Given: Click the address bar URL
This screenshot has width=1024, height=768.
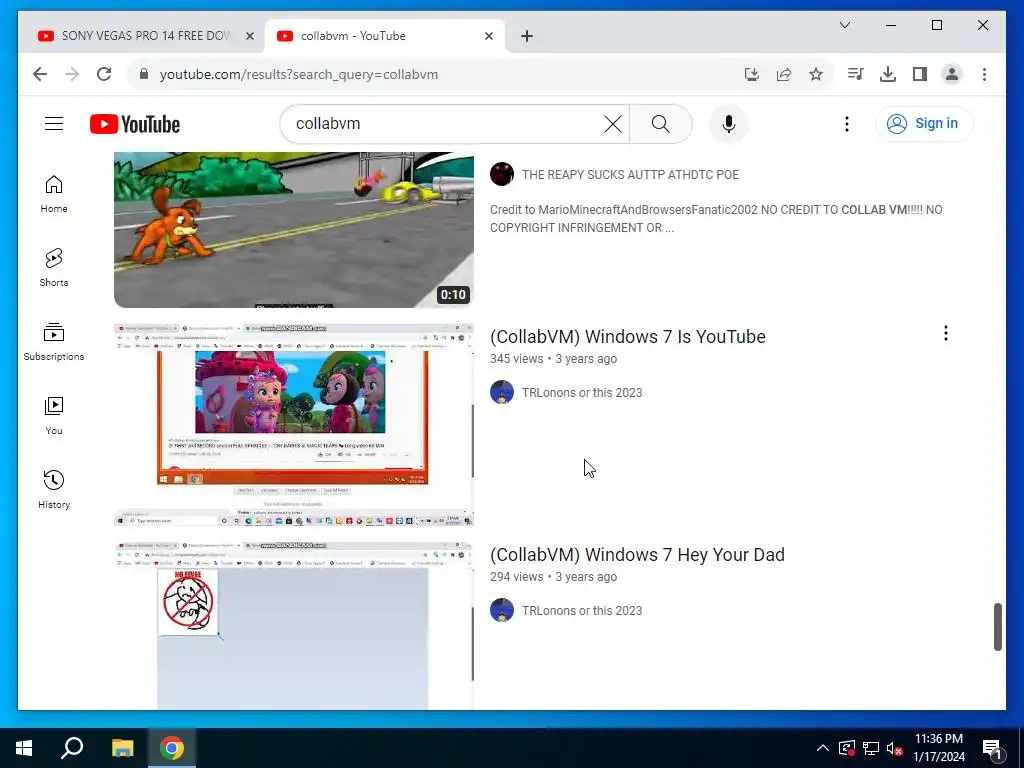Looking at the screenshot, I should pyautogui.click(x=298, y=74).
